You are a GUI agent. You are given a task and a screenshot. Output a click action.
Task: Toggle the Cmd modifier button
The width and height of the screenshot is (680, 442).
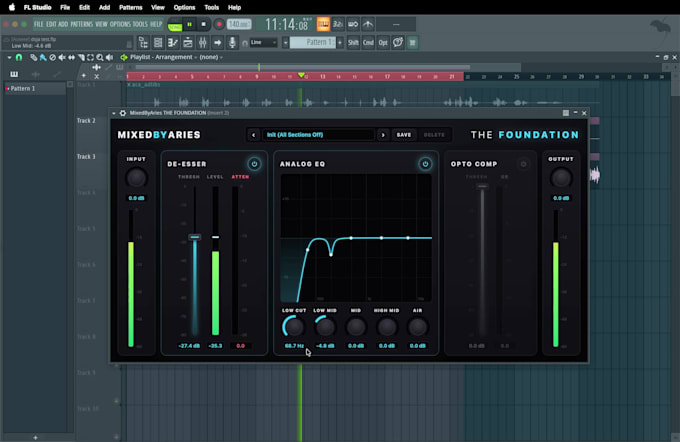[x=368, y=43]
